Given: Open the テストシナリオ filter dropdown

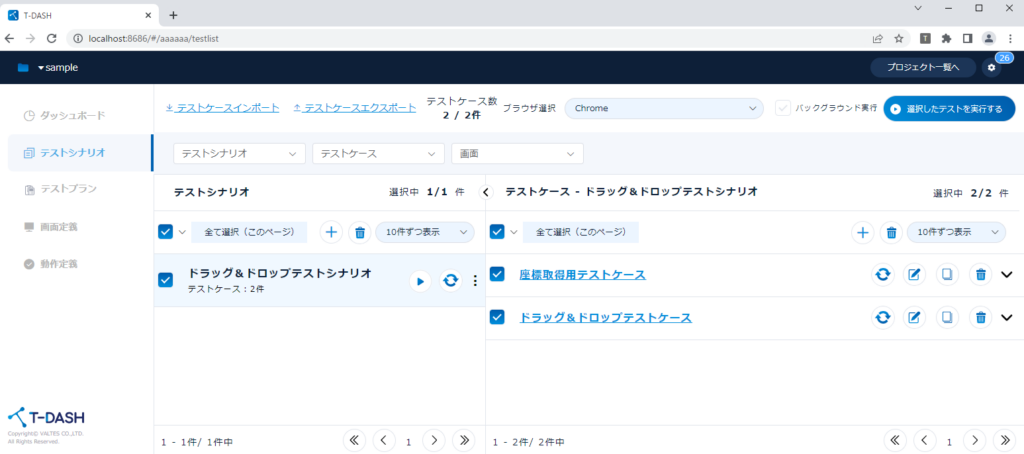Looking at the screenshot, I should [240, 154].
